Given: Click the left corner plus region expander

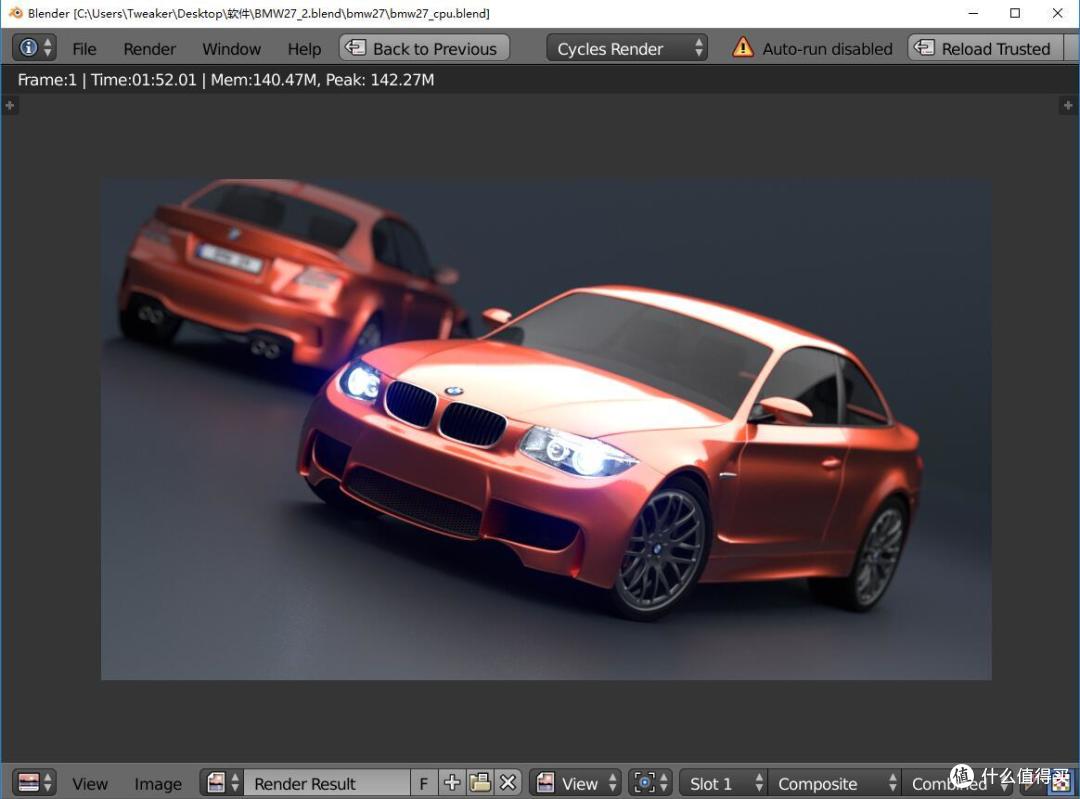Looking at the screenshot, I should [10, 105].
